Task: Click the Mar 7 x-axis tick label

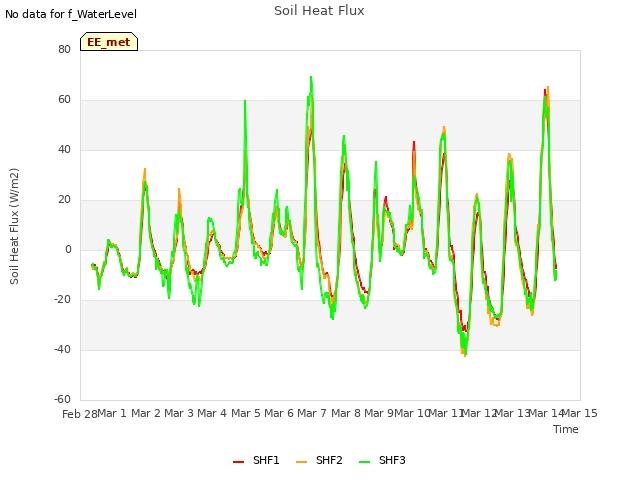Action: tap(312, 413)
